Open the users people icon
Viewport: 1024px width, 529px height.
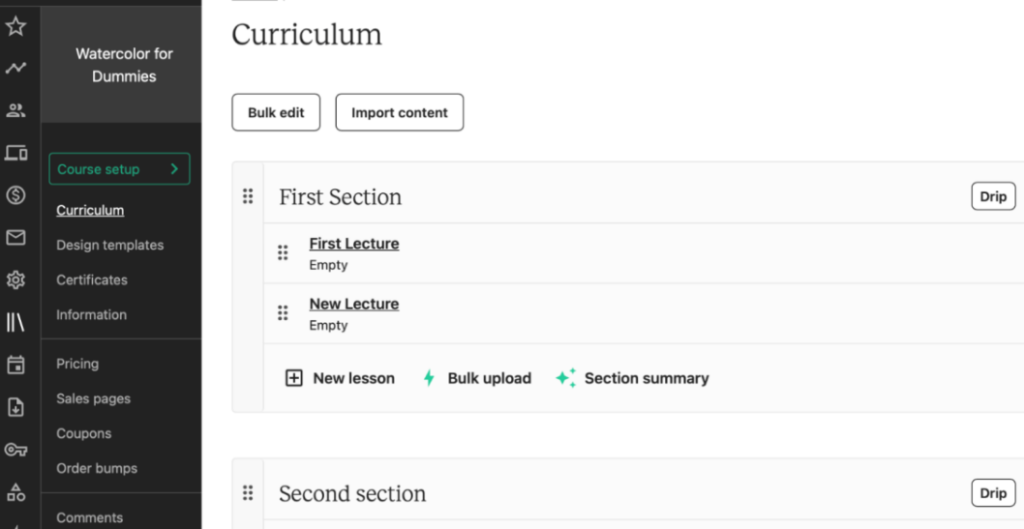tap(16, 110)
